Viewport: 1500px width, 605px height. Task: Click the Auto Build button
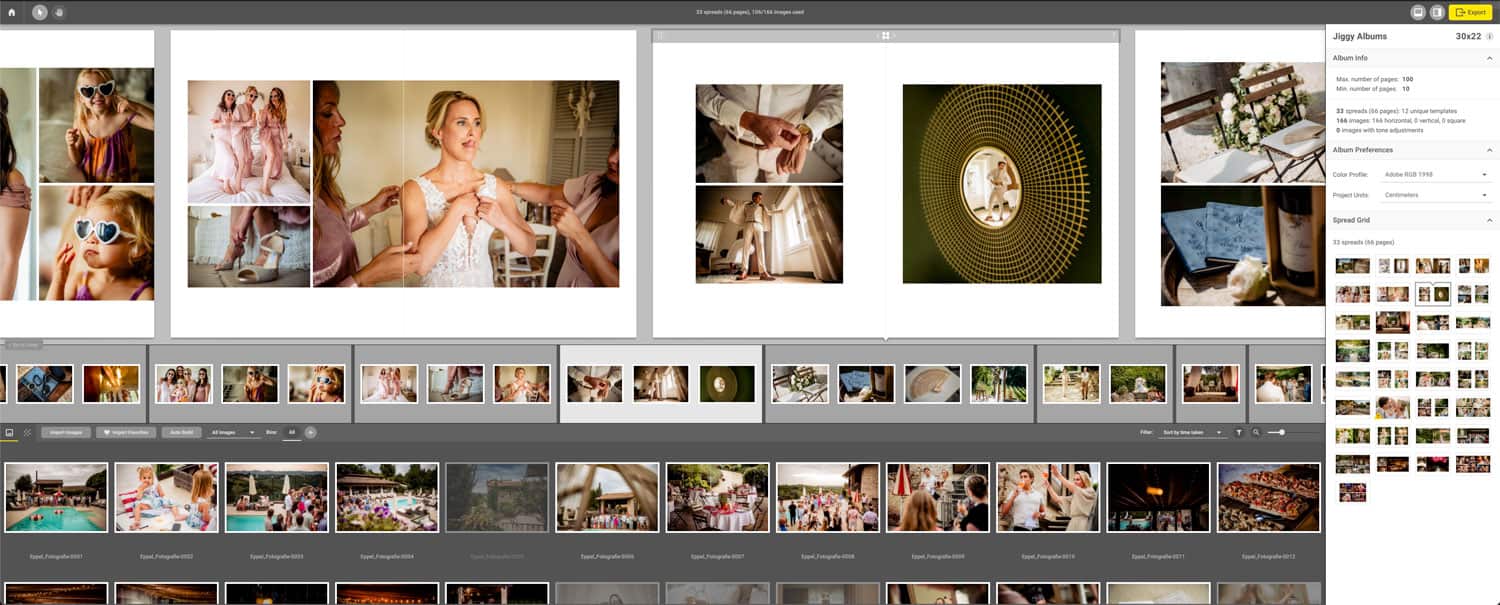point(181,432)
